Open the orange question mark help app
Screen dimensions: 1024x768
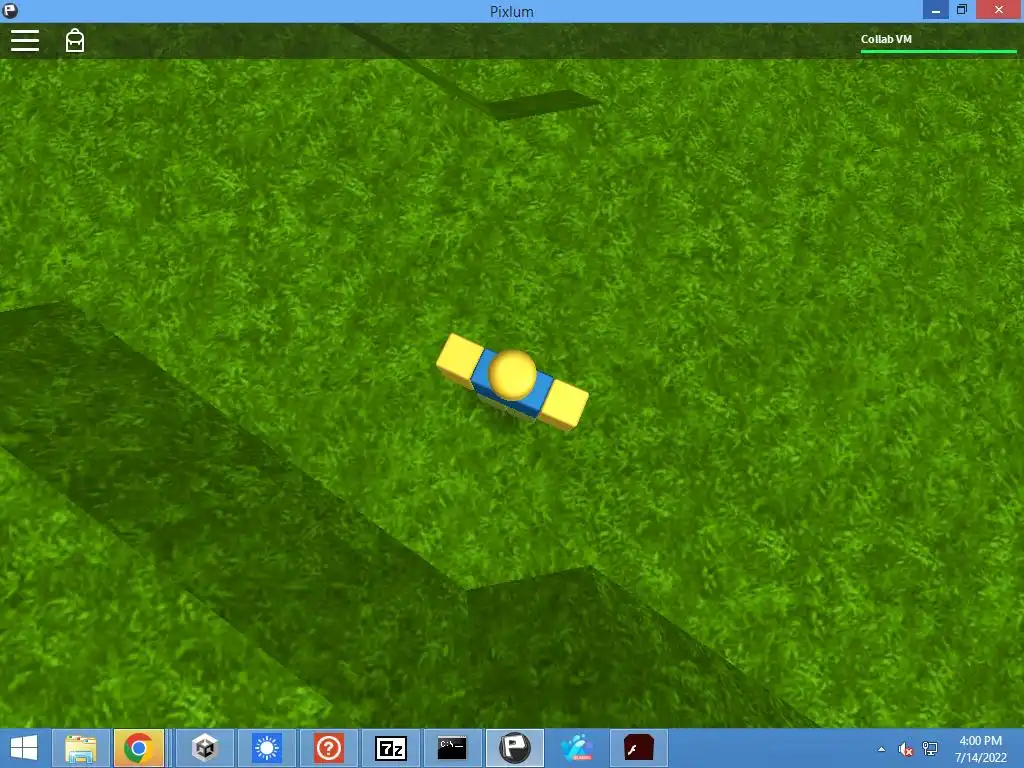tap(328, 748)
